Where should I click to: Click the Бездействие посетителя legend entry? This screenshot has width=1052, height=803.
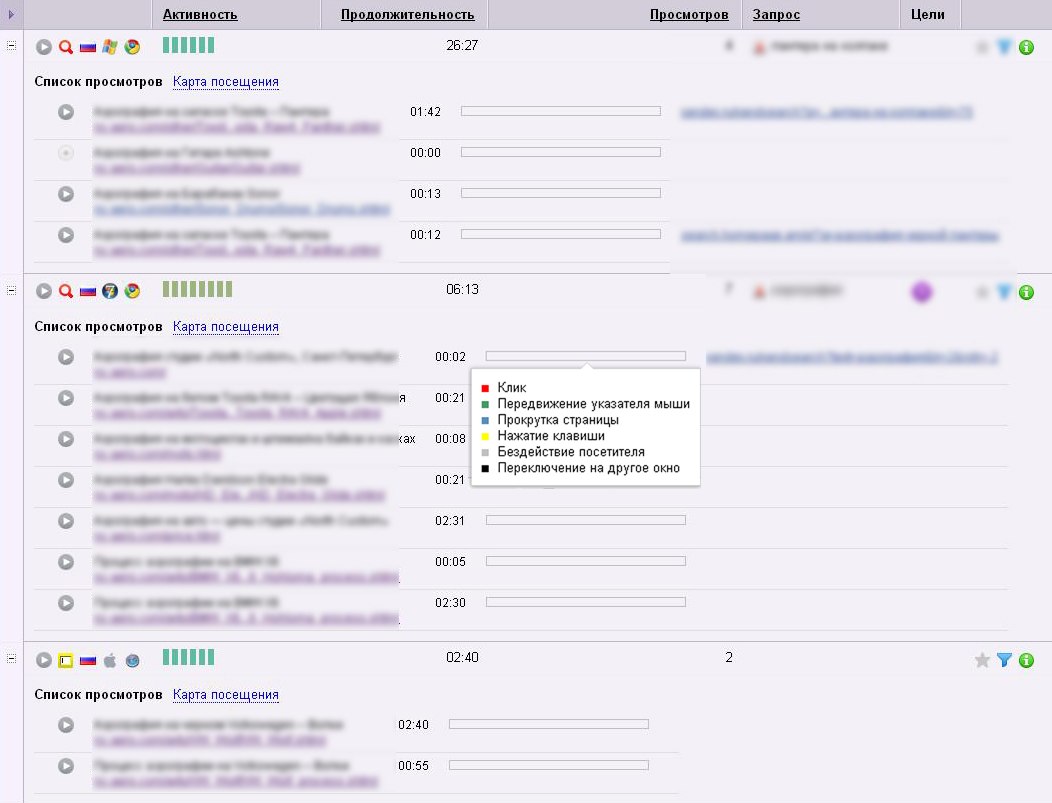pyautogui.click(x=563, y=452)
